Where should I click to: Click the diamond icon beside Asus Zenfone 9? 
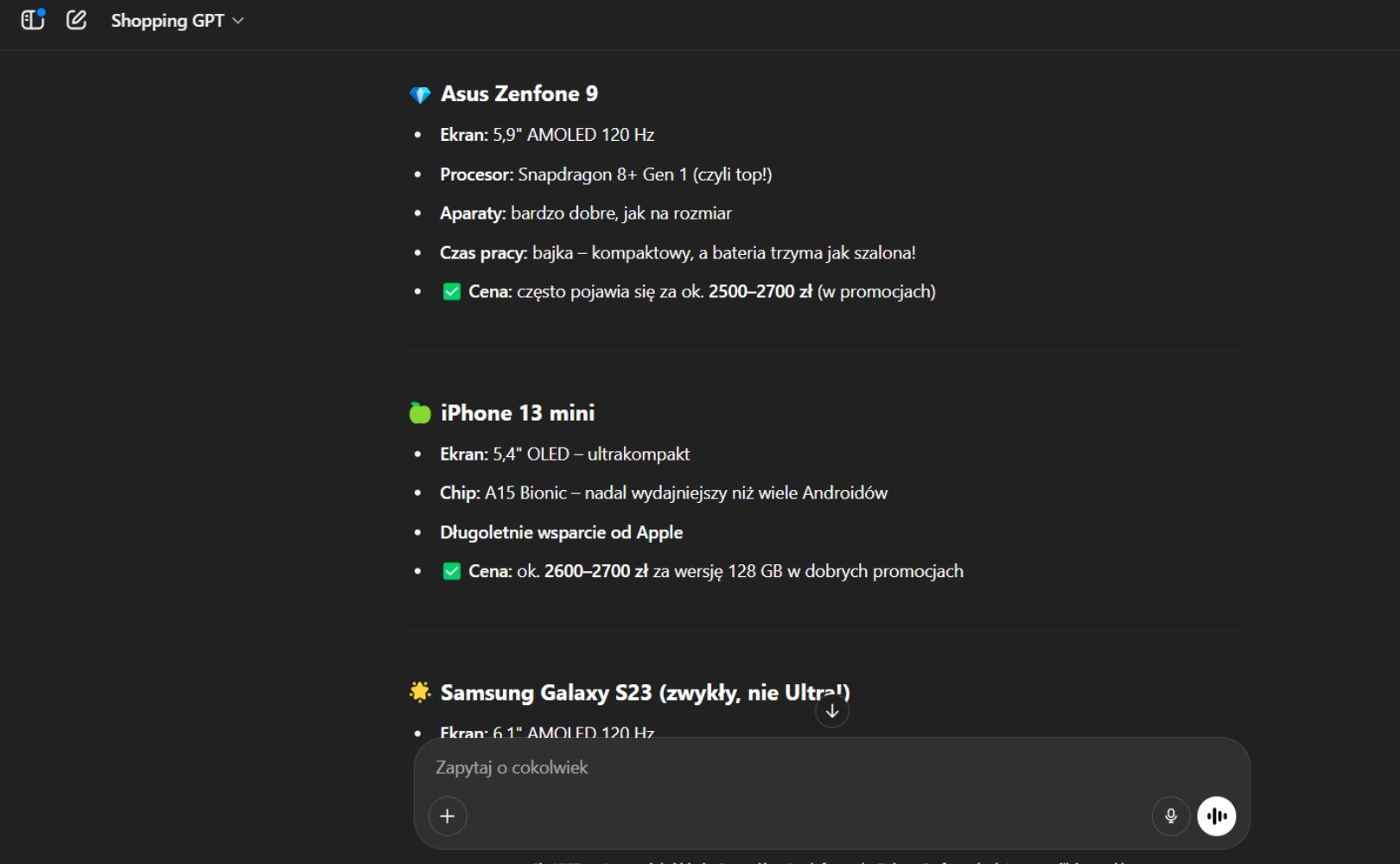pyautogui.click(x=420, y=94)
